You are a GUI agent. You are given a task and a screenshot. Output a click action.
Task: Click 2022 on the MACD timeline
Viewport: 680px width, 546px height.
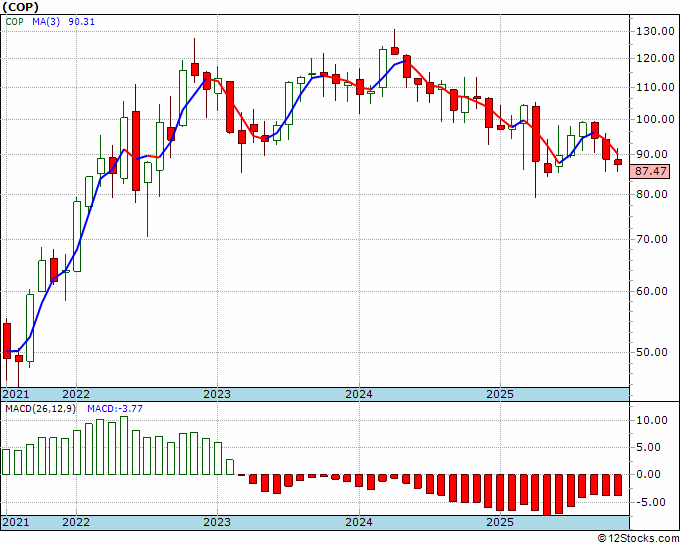76,522
